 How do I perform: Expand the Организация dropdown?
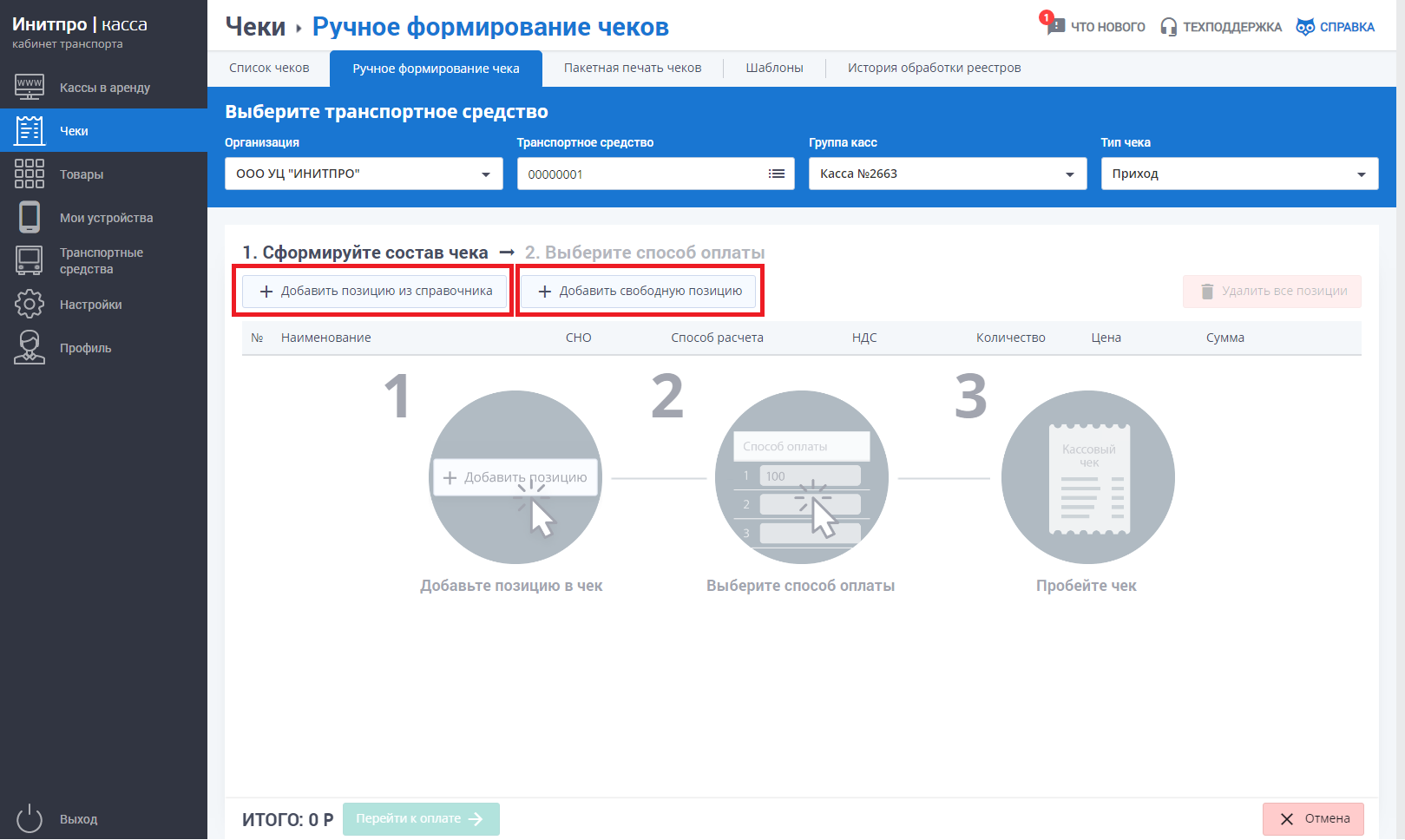(x=364, y=174)
